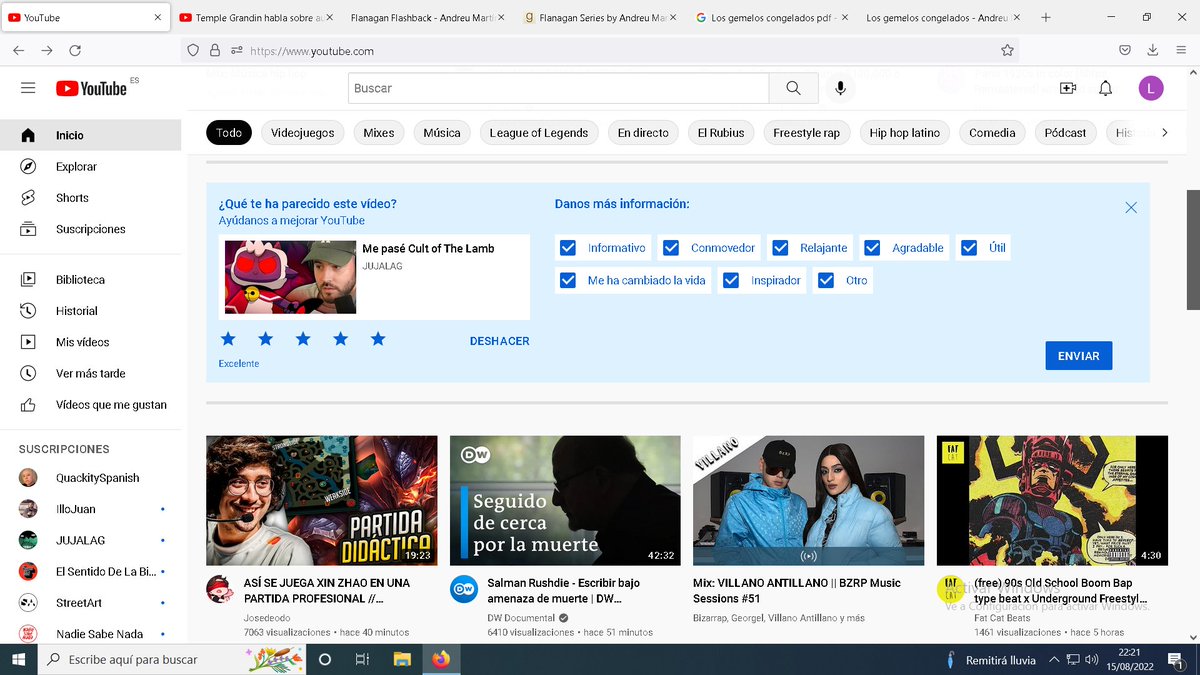The width and height of the screenshot is (1200, 675).
Task: Reload the page in Firefox
Action: click(x=75, y=50)
